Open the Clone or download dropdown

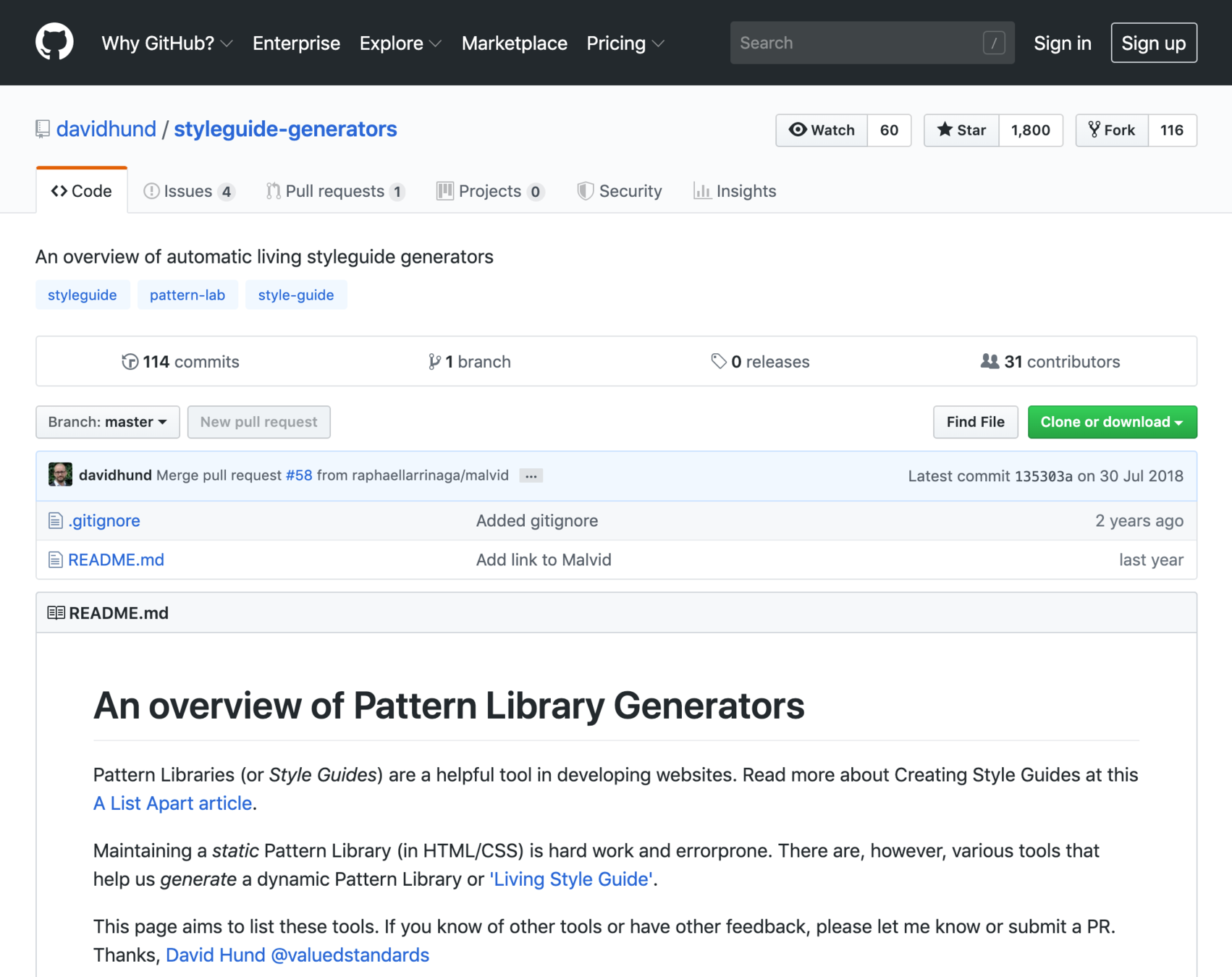click(x=1112, y=422)
